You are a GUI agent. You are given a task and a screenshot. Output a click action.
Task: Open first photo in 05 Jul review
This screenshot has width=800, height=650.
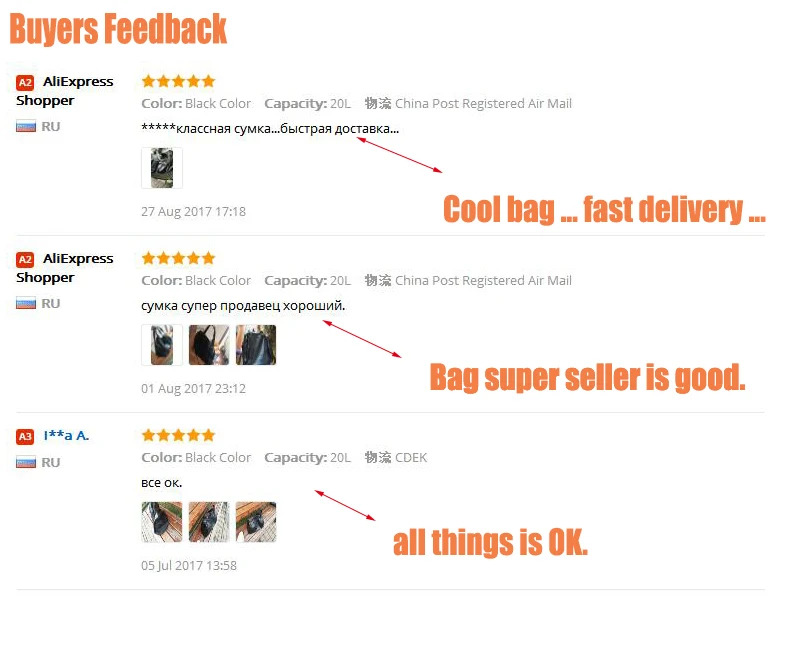tap(162, 522)
